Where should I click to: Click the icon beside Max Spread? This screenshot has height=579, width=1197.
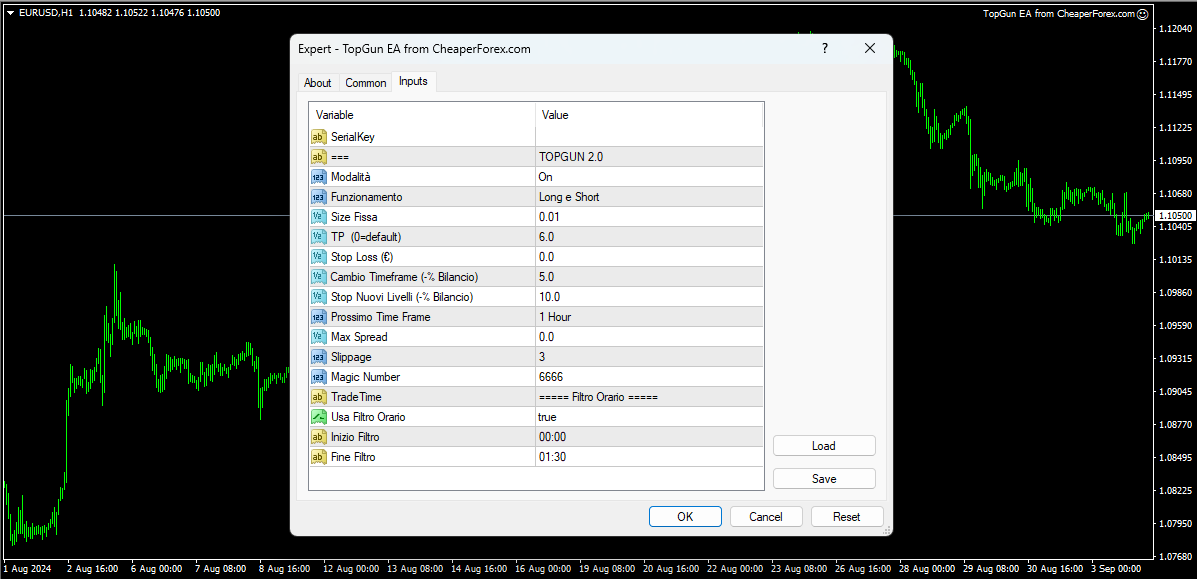(x=319, y=337)
